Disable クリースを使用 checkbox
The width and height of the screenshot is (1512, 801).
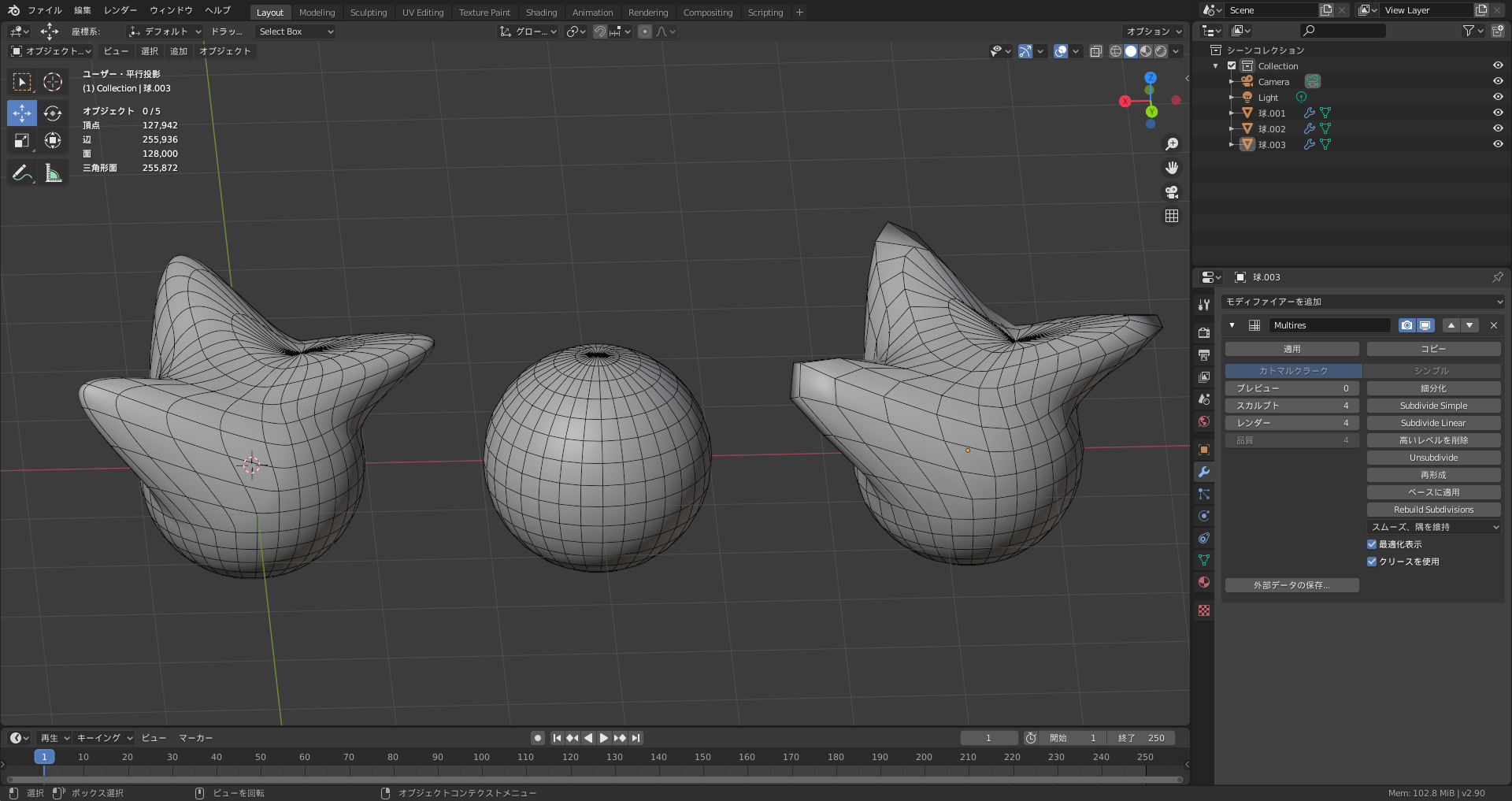pos(1372,562)
